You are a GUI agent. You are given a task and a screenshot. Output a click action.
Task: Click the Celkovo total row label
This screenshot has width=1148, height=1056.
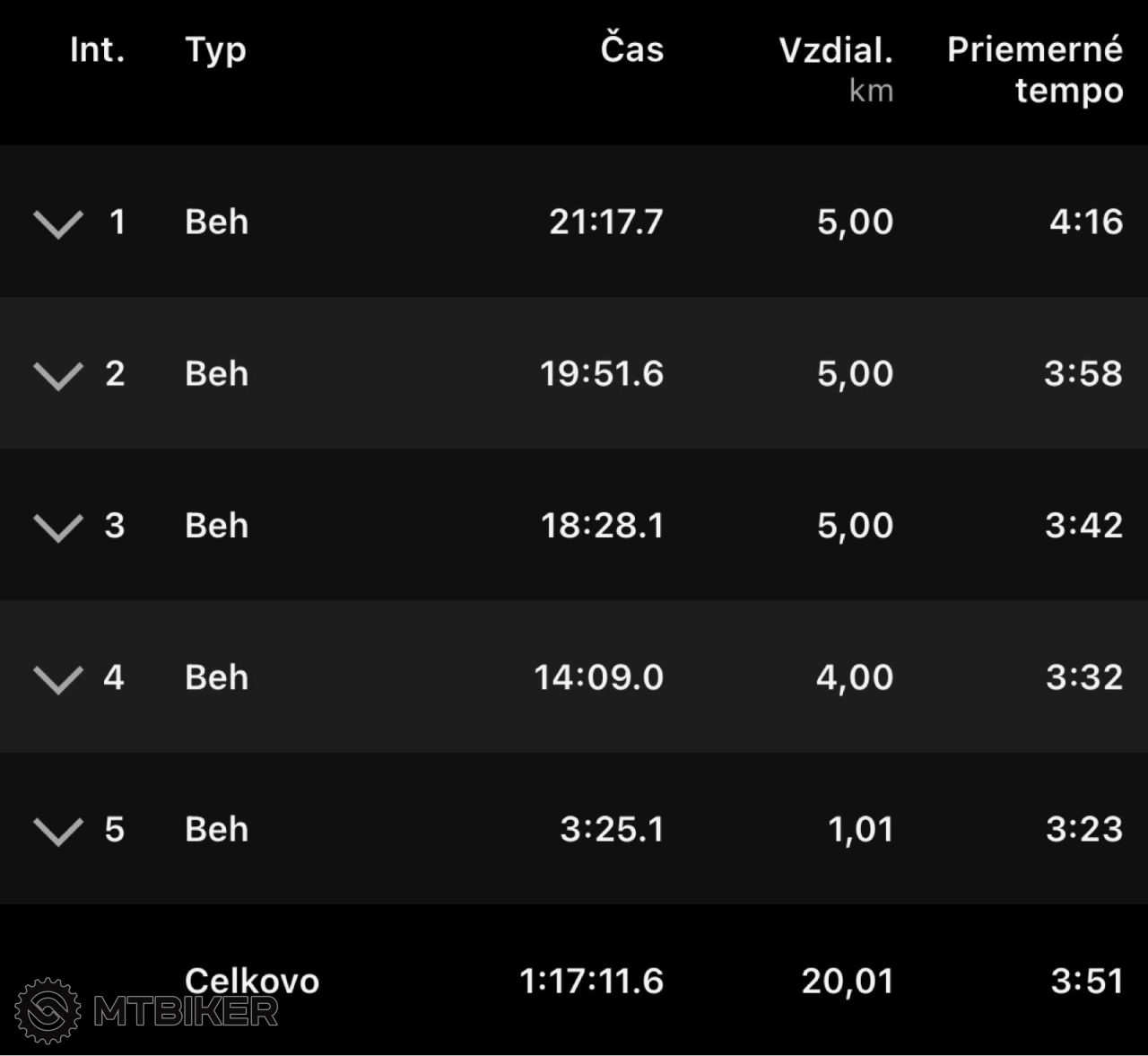coord(252,981)
